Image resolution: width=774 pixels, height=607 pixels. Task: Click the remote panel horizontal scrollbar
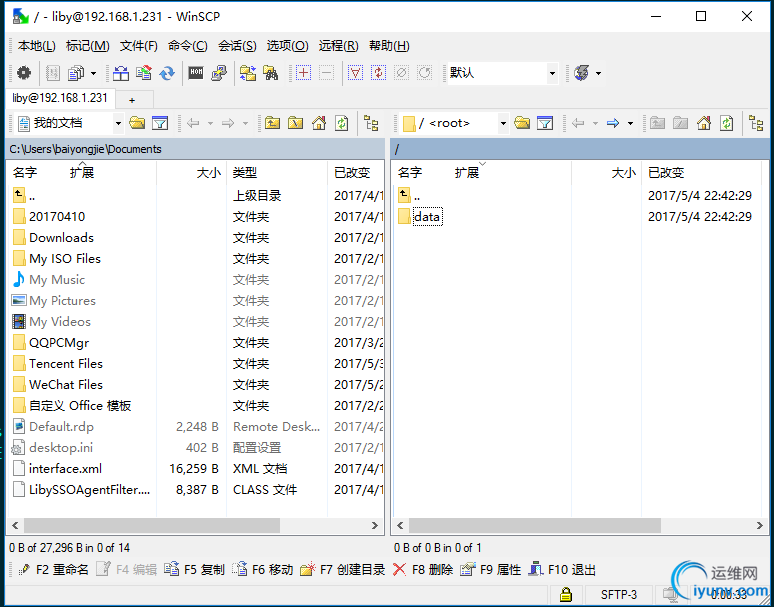point(535,526)
